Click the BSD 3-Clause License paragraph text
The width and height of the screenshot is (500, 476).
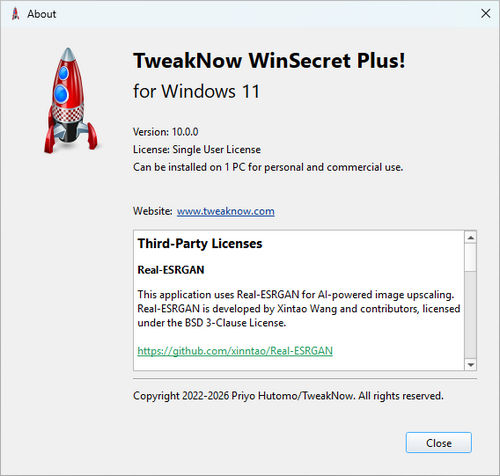pos(299,309)
